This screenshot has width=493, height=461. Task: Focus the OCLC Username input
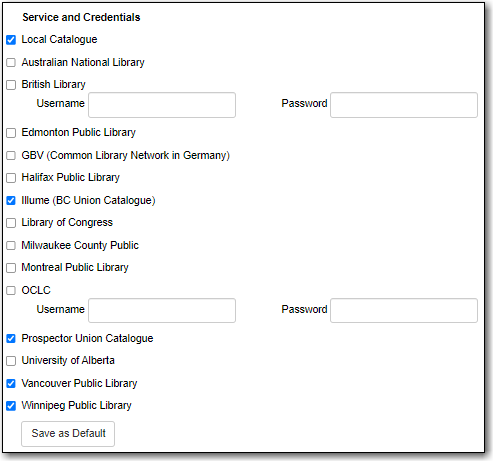[162, 310]
